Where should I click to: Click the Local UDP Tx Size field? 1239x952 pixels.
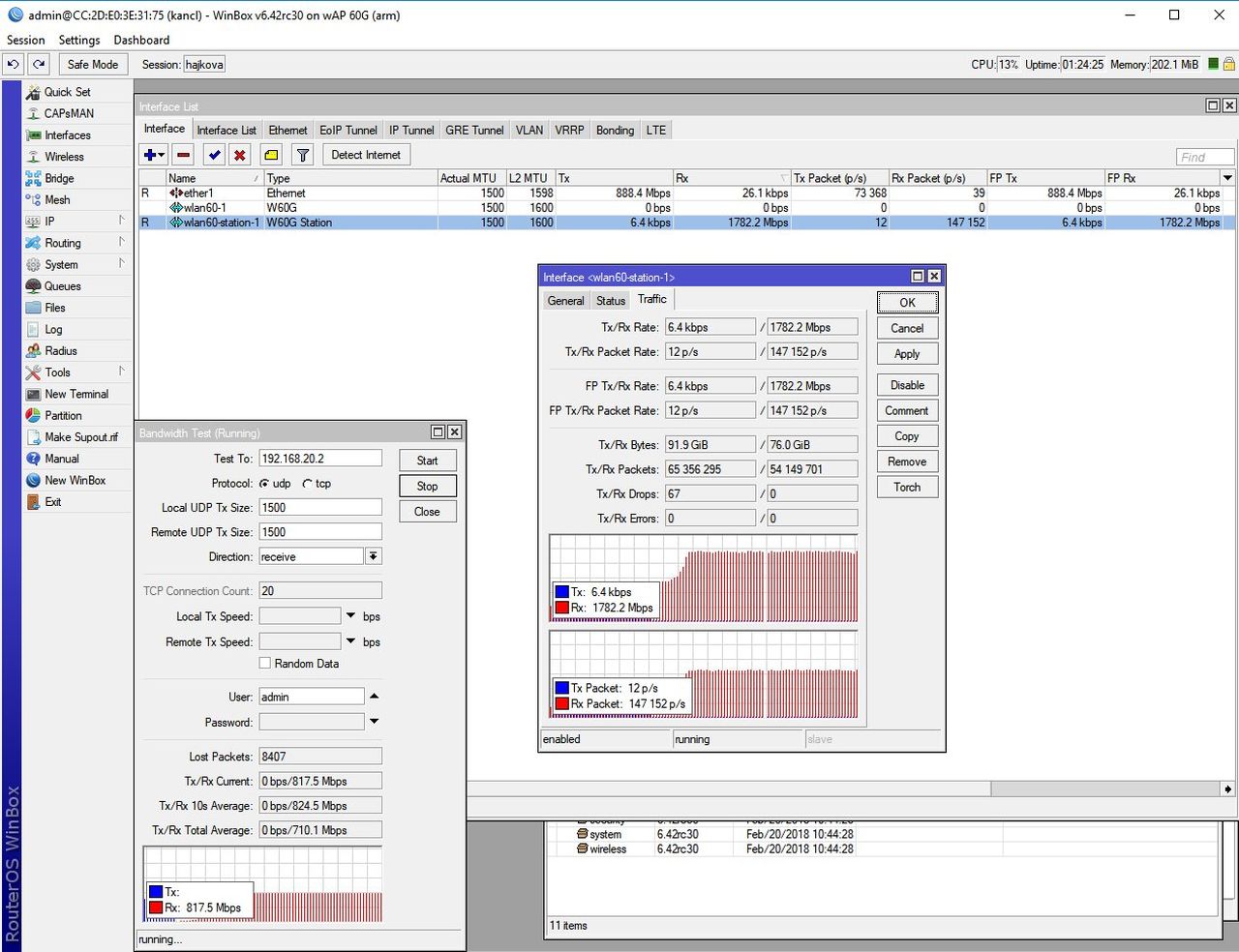(320, 507)
